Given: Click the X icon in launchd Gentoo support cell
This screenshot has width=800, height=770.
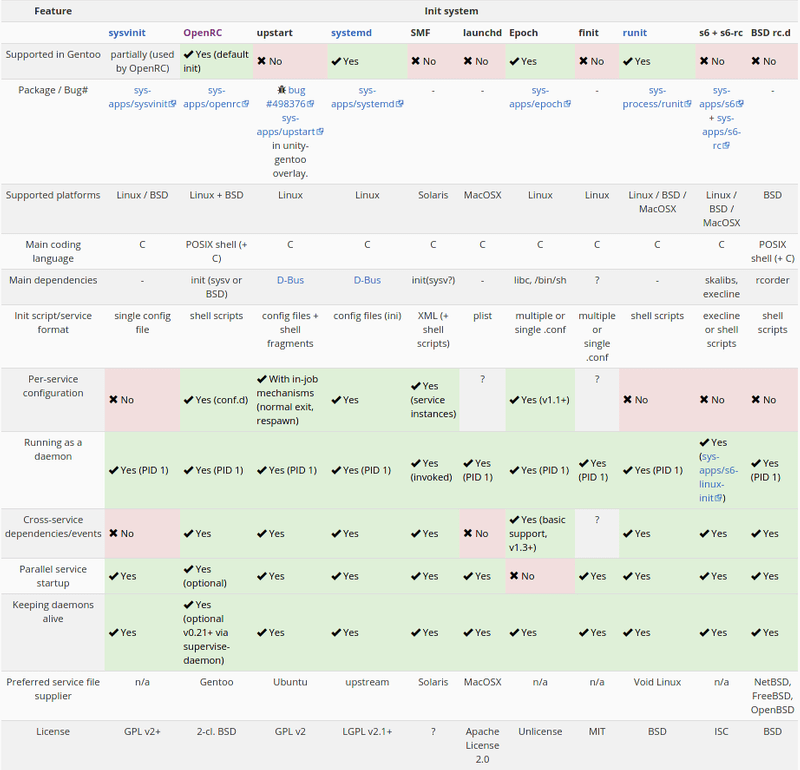Looking at the screenshot, I should point(467,61).
